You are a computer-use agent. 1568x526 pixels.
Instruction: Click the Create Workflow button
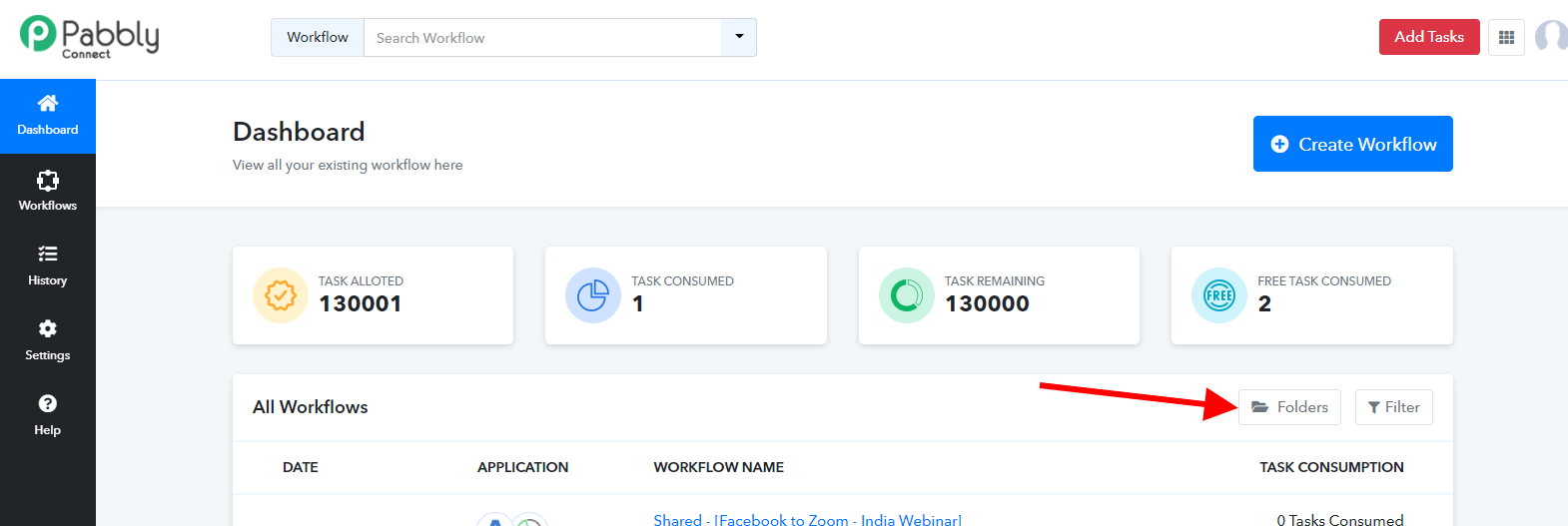[1353, 144]
